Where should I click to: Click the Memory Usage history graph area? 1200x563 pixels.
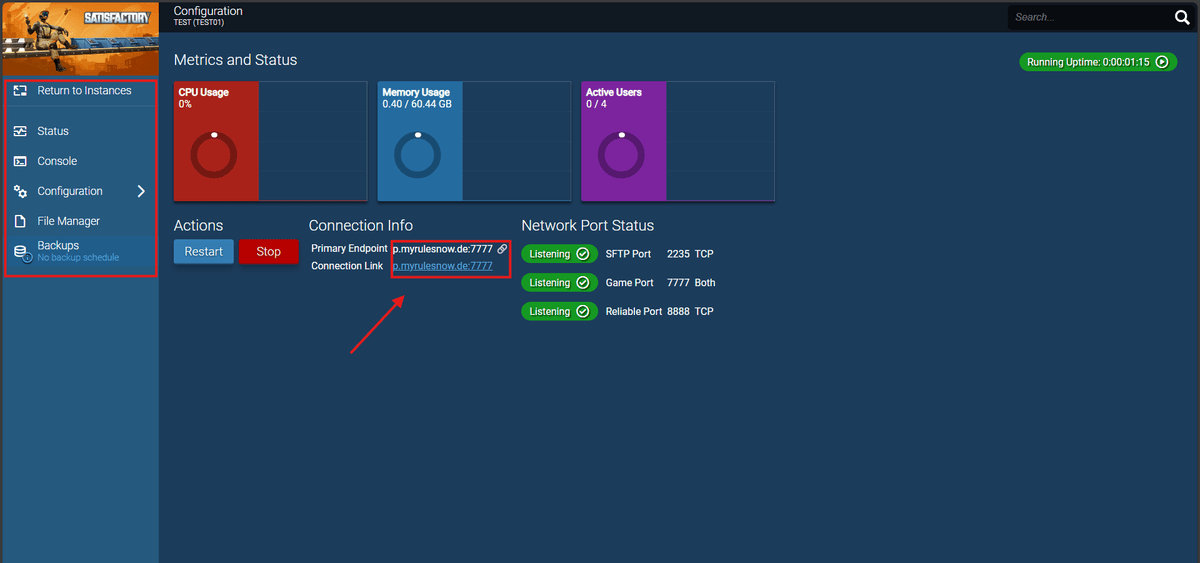tap(517, 141)
